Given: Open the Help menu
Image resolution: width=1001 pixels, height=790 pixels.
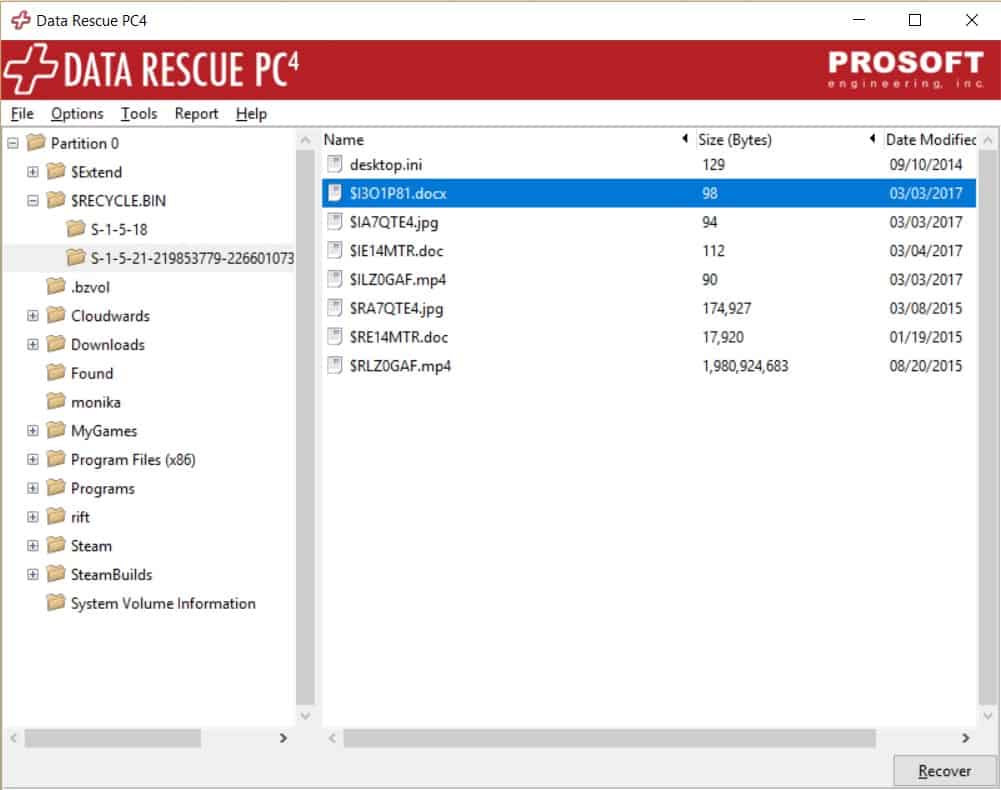Looking at the screenshot, I should click(x=251, y=114).
